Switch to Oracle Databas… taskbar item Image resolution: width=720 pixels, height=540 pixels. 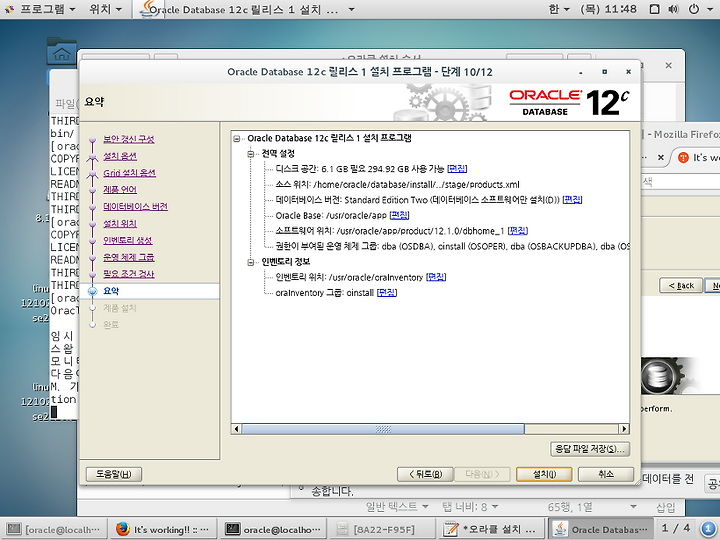601,529
